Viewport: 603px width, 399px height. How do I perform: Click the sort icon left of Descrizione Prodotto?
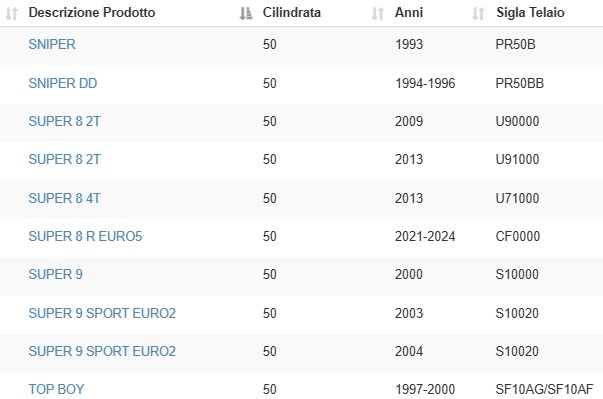[x=12, y=13]
